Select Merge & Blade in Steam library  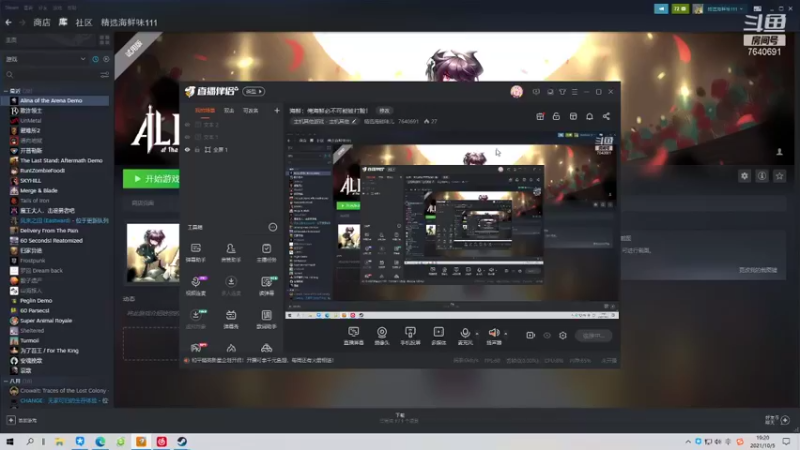click(x=39, y=190)
